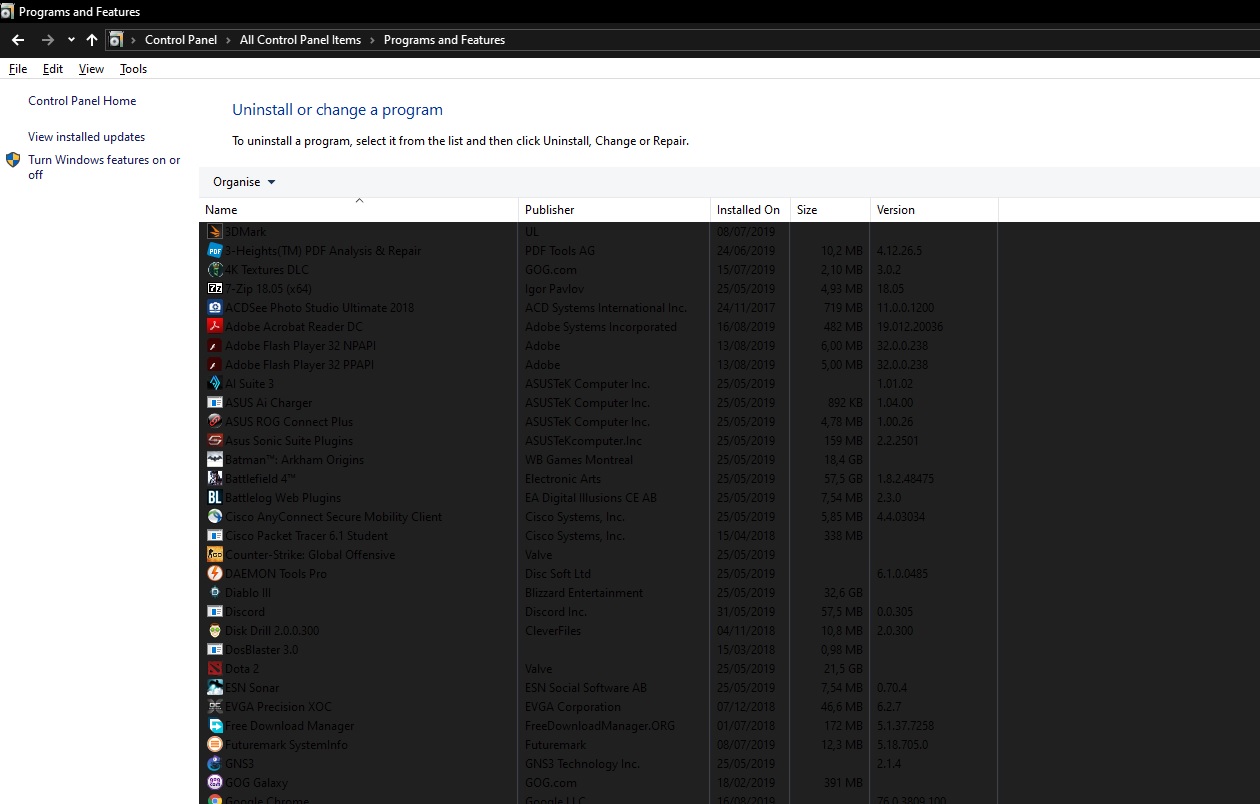The image size is (1260, 804).
Task: Click the Adobe Acrobat Reader DC icon
Action: [x=215, y=326]
